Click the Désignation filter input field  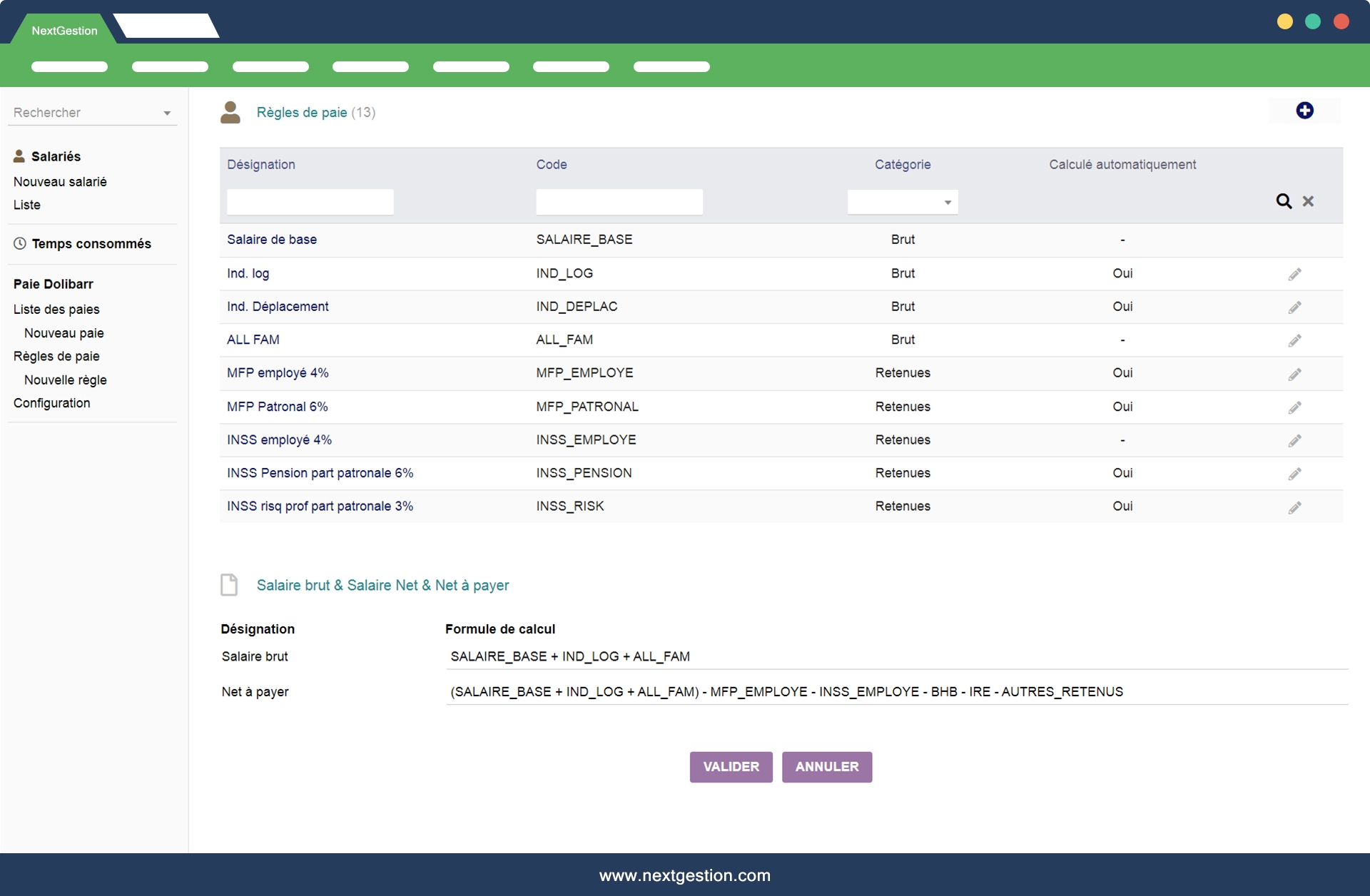pyautogui.click(x=310, y=202)
